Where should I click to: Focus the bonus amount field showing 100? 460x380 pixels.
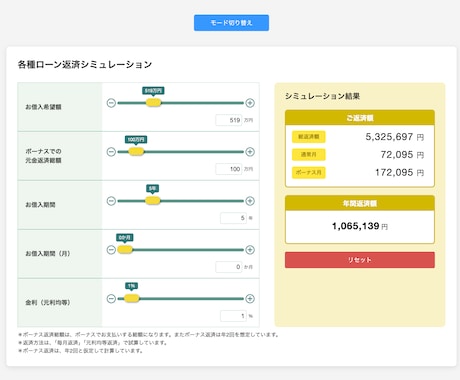coord(229,169)
